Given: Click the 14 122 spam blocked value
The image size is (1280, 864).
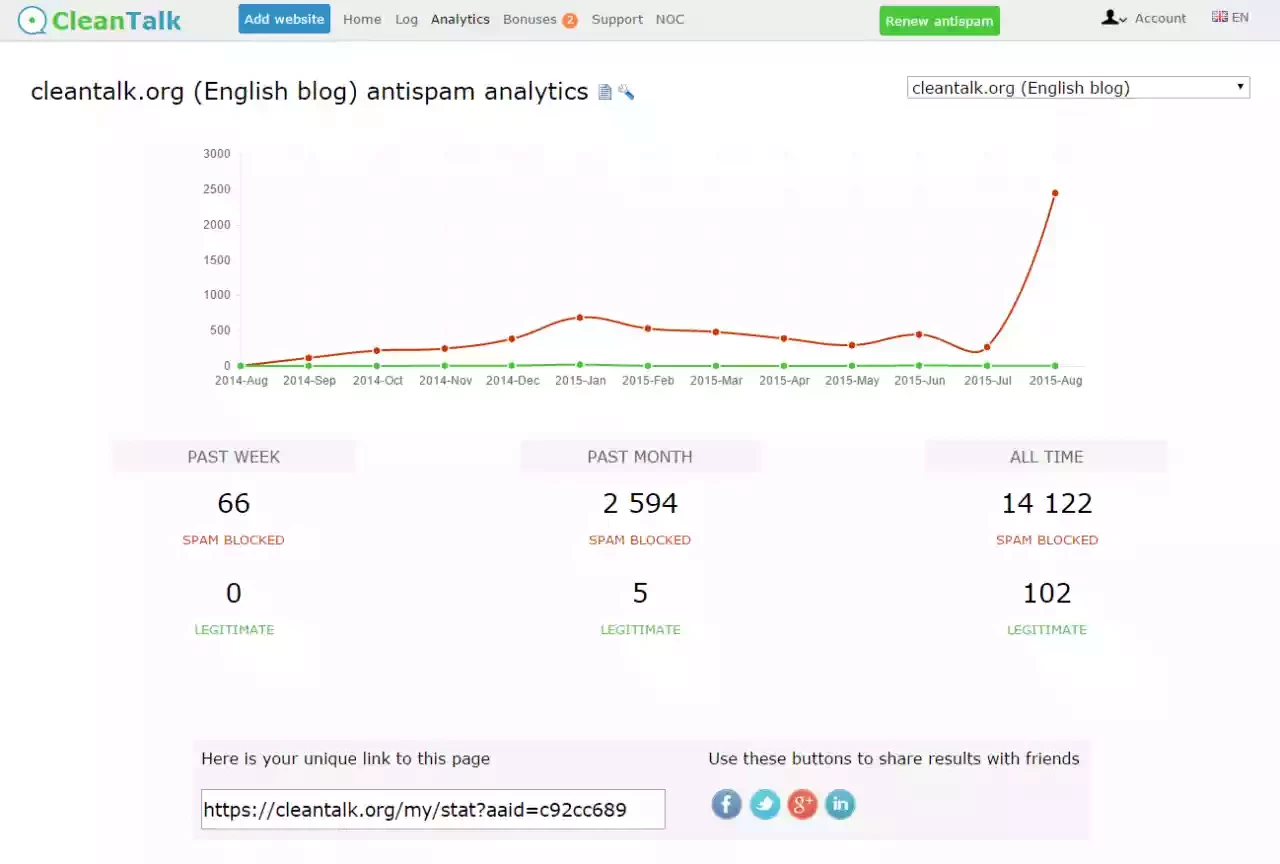Looking at the screenshot, I should [1047, 503].
